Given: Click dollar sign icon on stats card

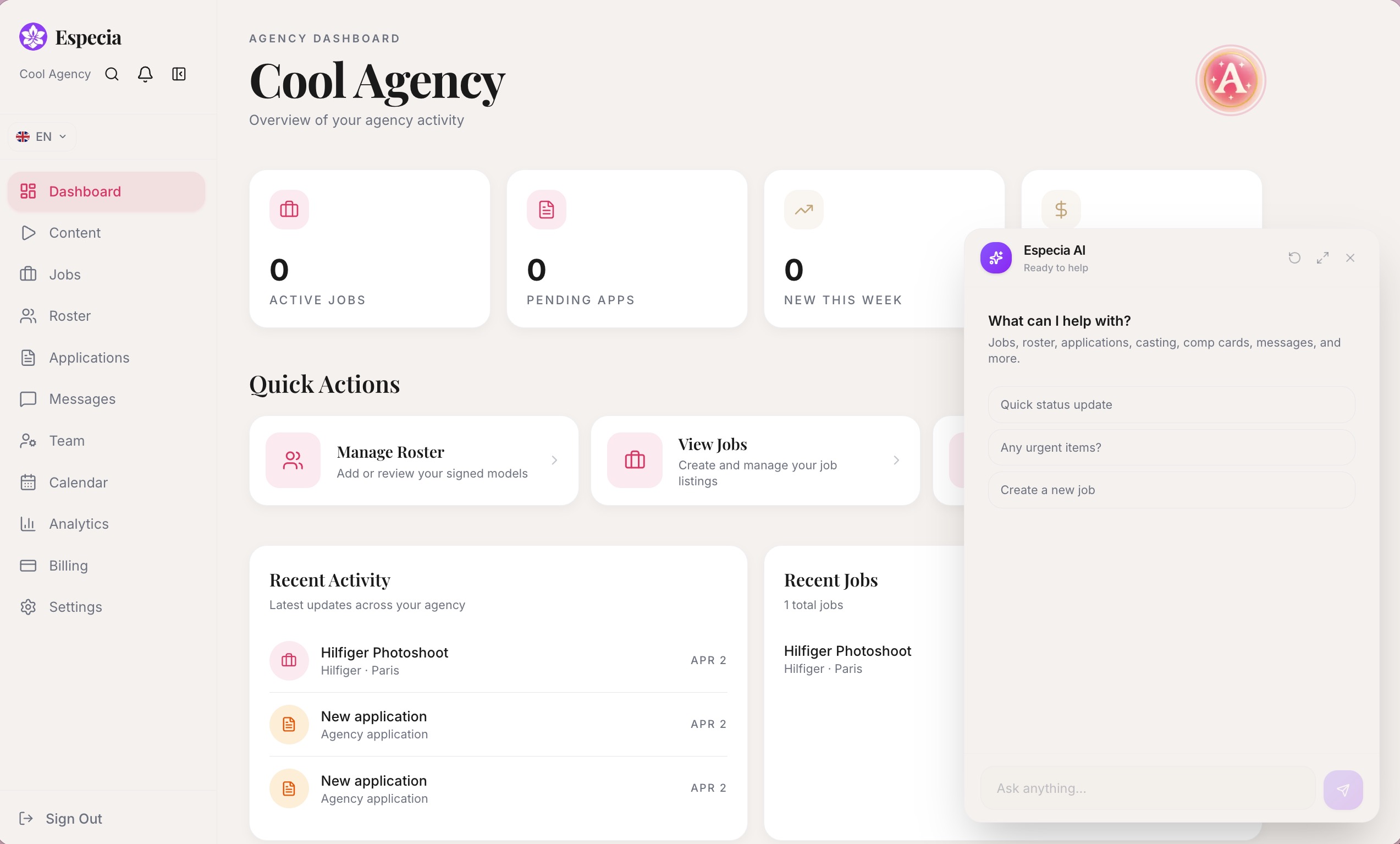Looking at the screenshot, I should tap(1061, 210).
